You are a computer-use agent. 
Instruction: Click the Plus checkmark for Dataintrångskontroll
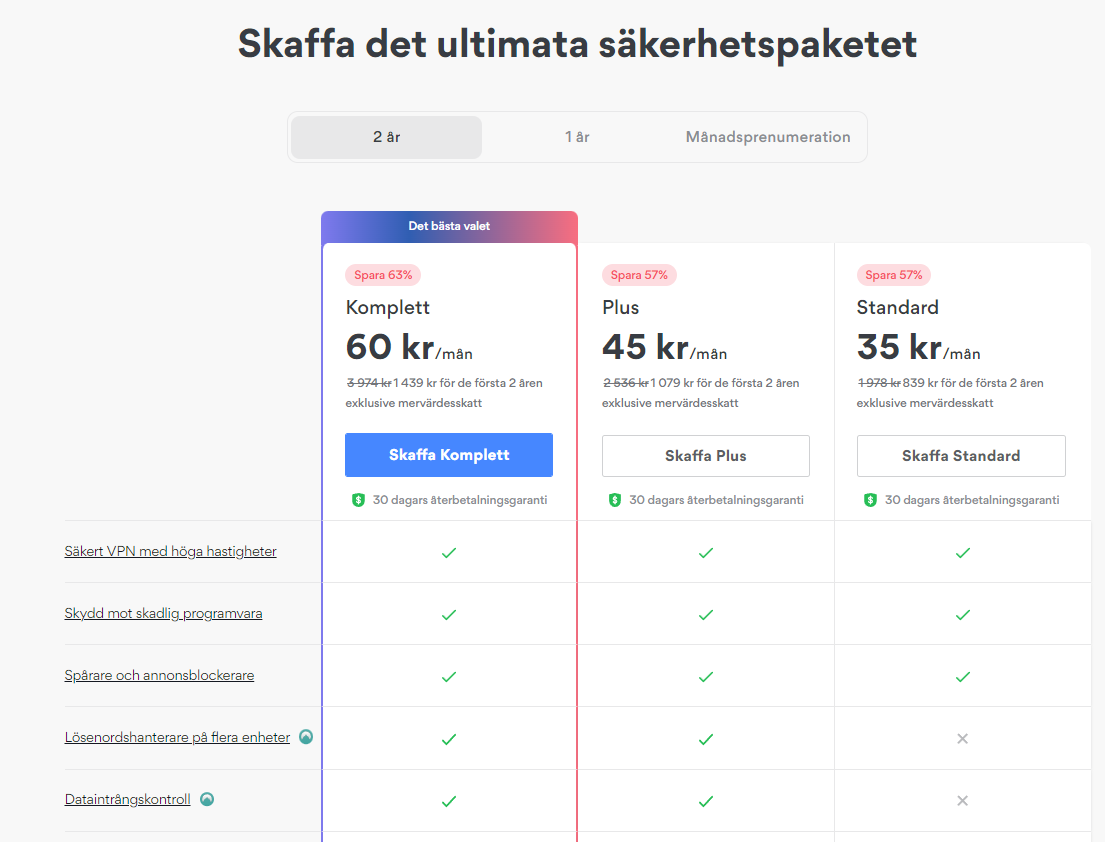(705, 800)
